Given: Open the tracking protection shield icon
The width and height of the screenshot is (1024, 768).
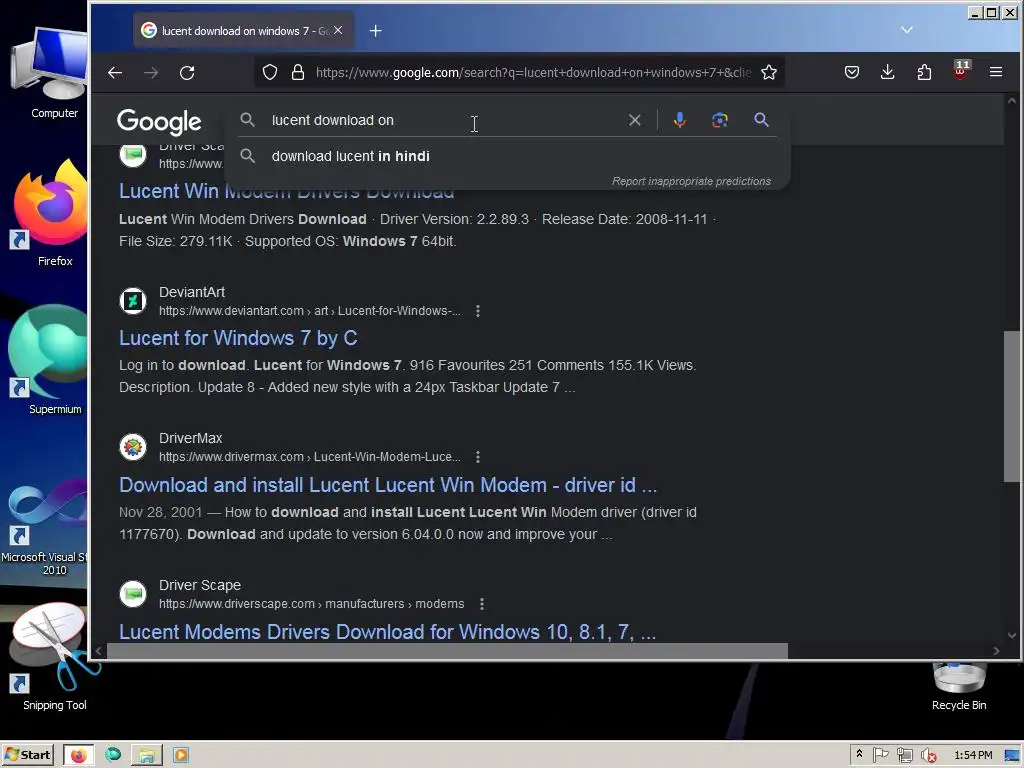Looking at the screenshot, I should (270, 72).
